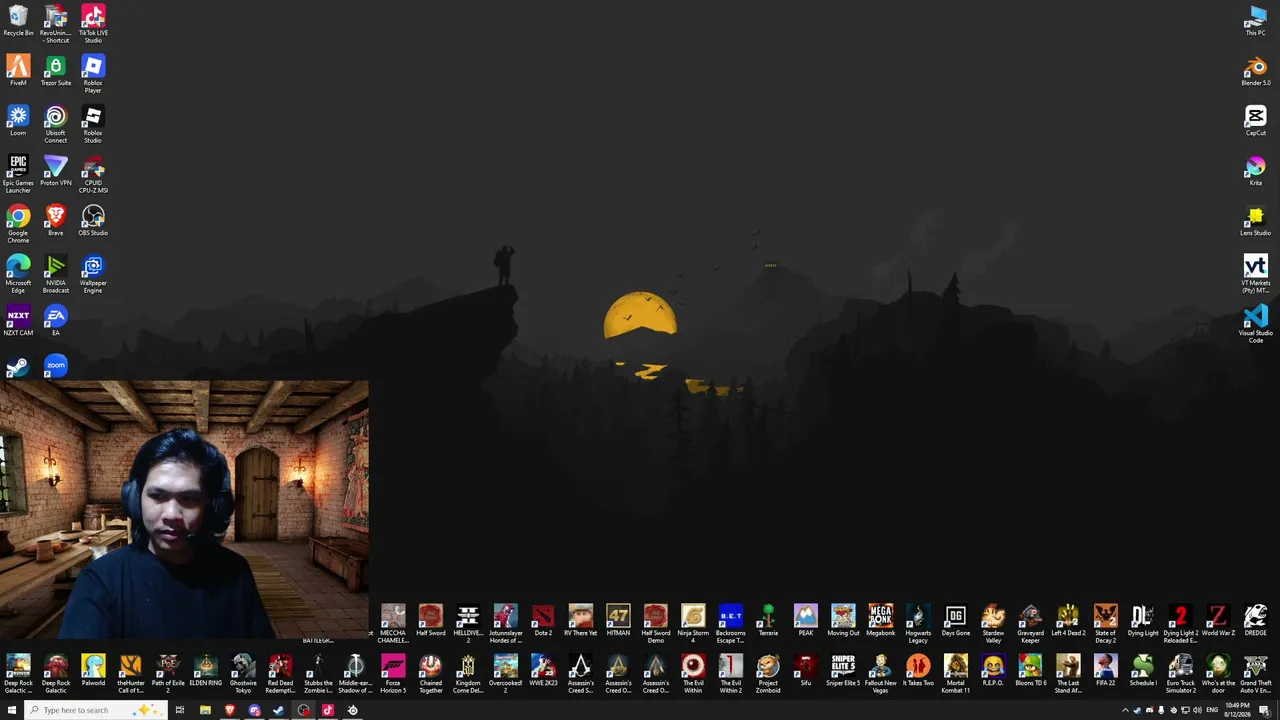Select the DREDGE game shortcut
This screenshot has height=720, width=1280.
point(1255,621)
